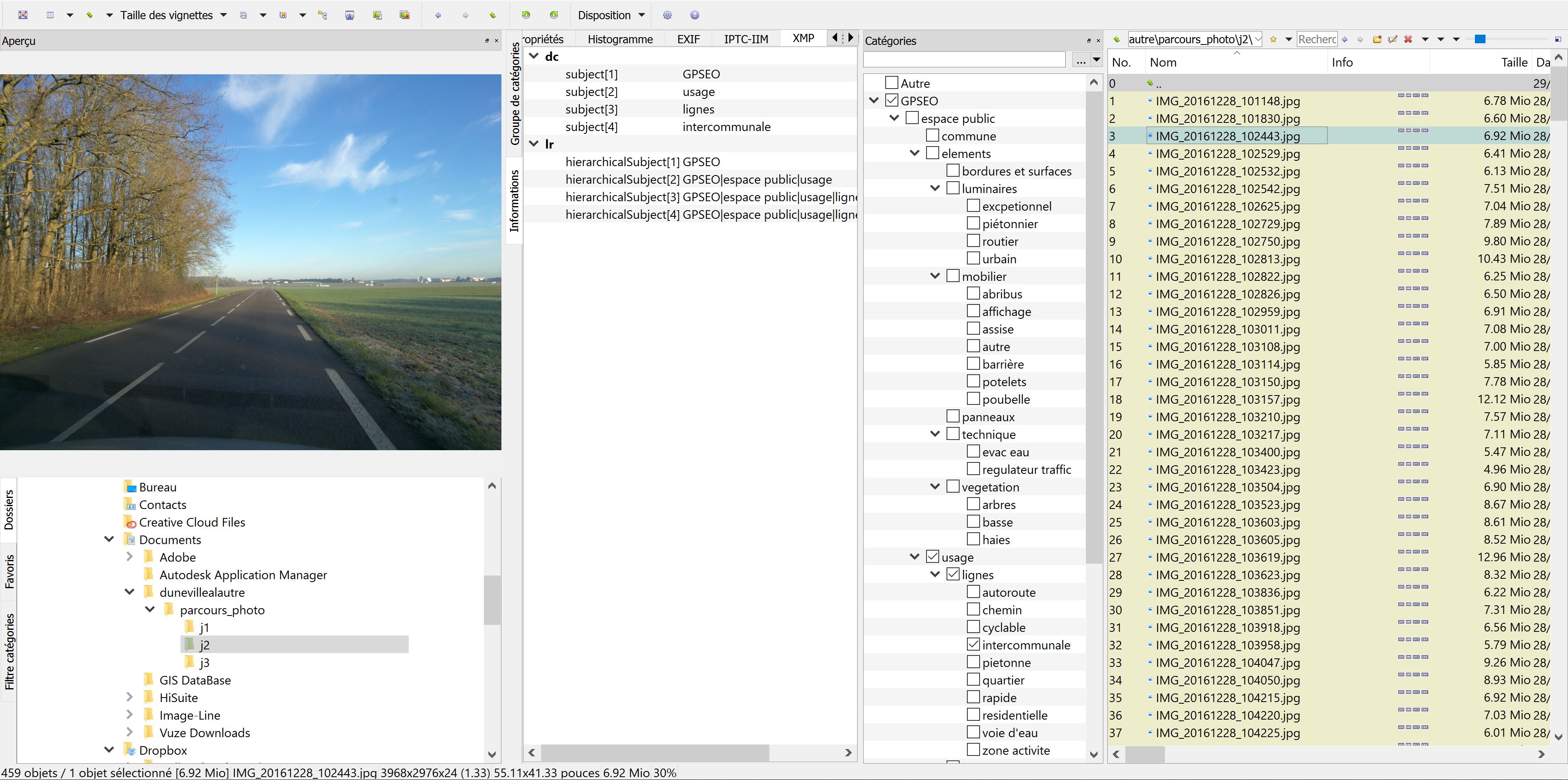Enable the abribus category checkbox

(x=973, y=293)
